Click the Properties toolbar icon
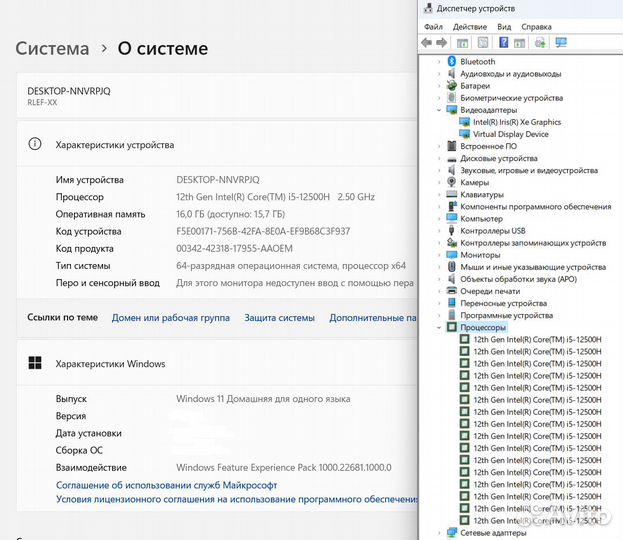 (x=482, y=43)
